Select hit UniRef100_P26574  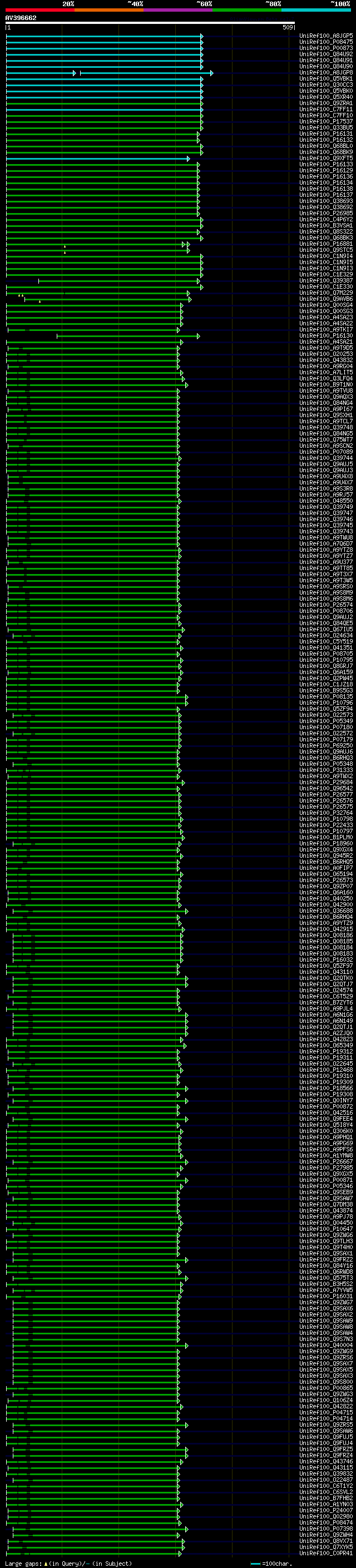click(326, 605)
